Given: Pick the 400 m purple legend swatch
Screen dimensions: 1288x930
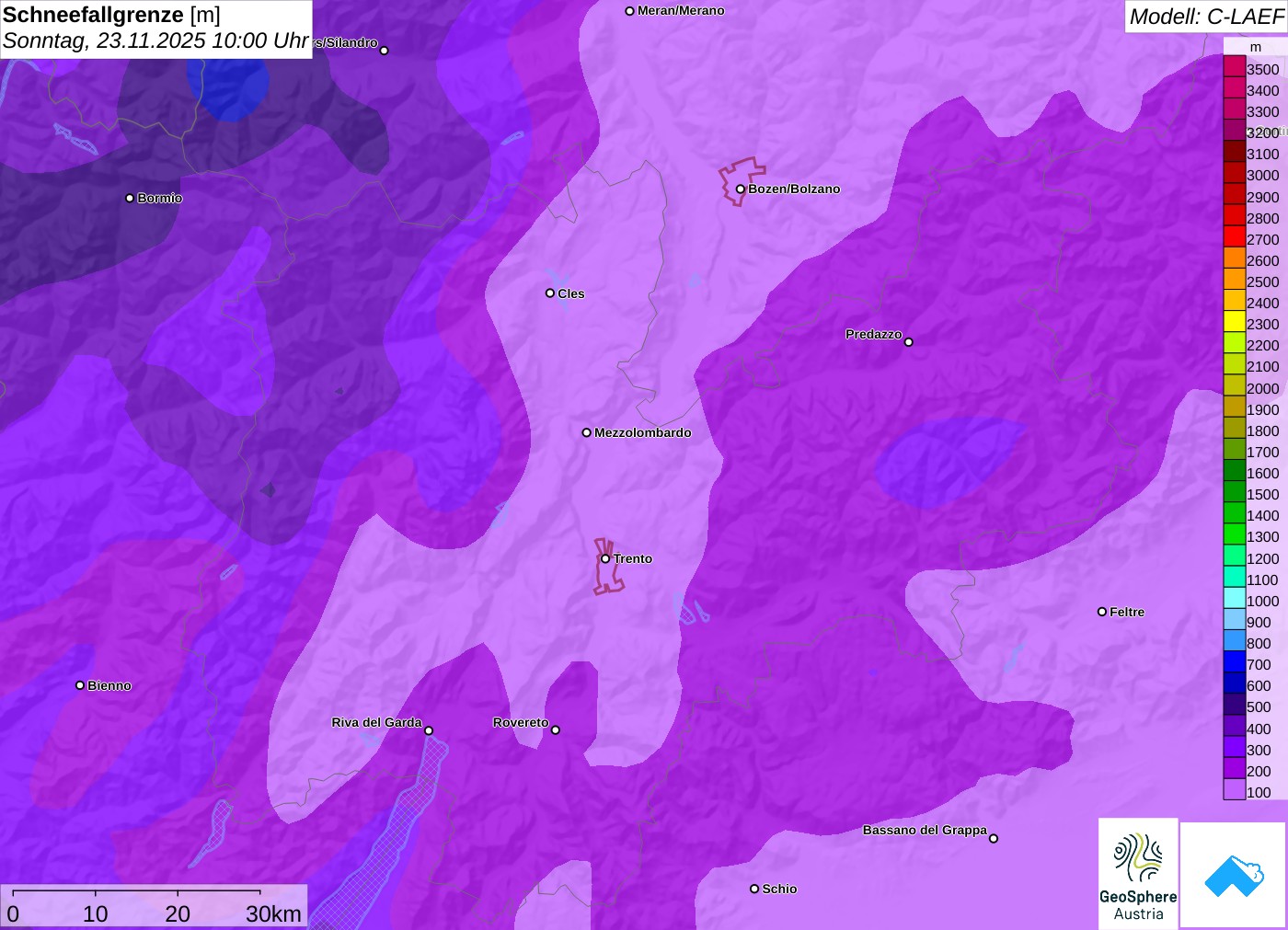Looking at the screenshot, I should (x=1235, y=725).
